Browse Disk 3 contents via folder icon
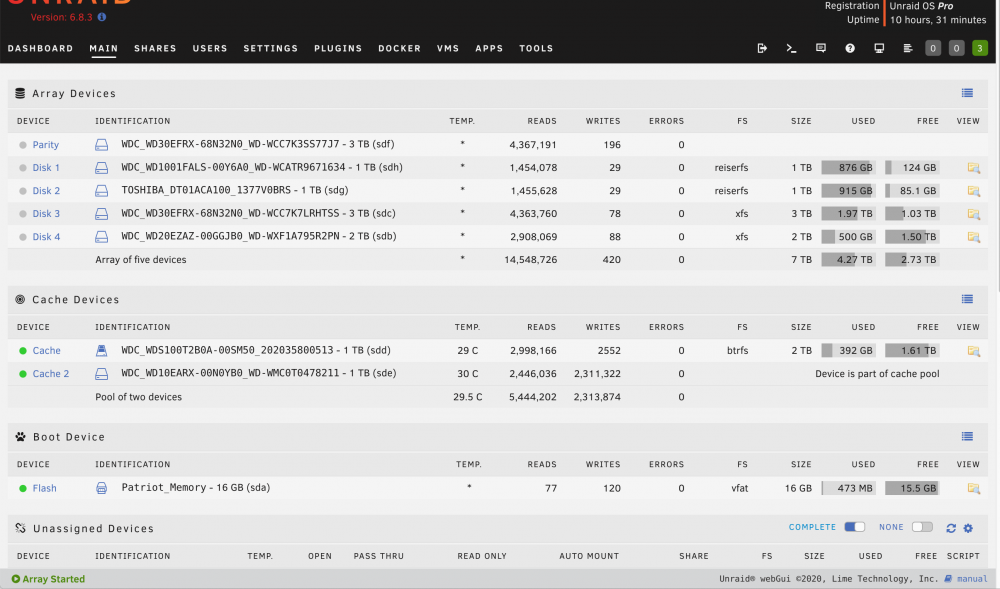This screenshot has width=1000, height=589. (x=973, y=214)
